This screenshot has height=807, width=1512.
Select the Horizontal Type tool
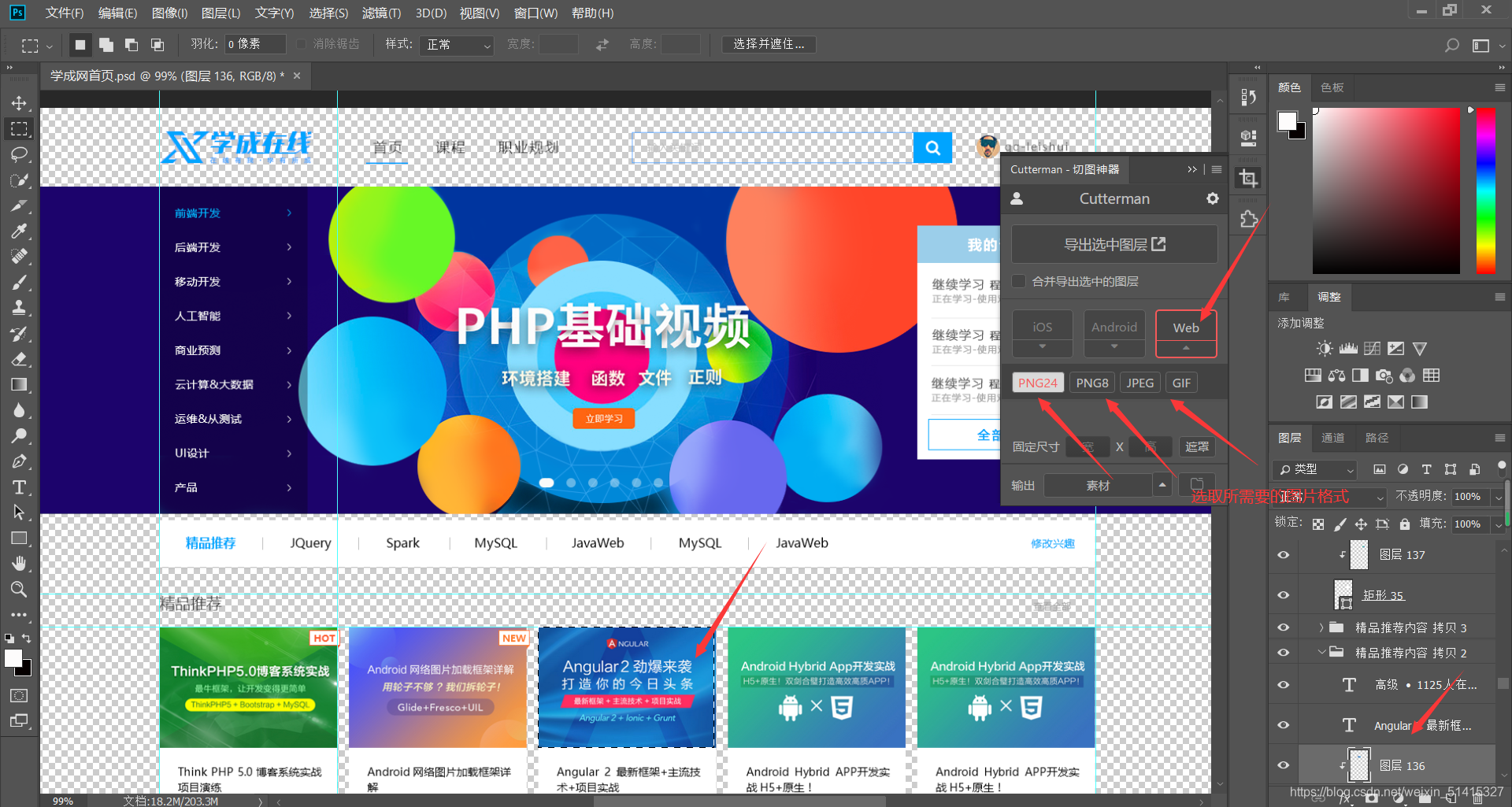click(x=19, y=487)
